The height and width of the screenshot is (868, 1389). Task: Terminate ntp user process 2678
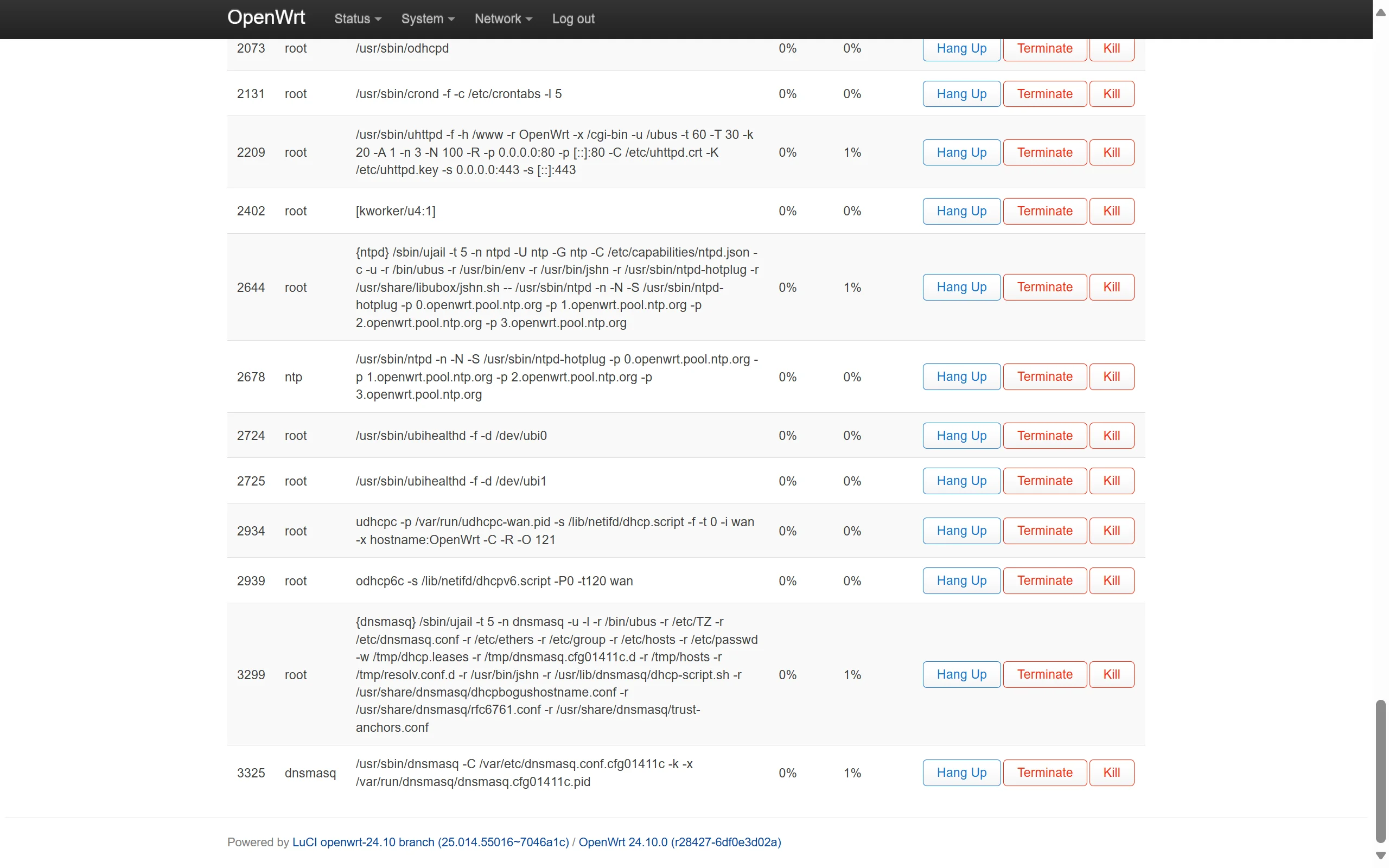click(x=1044, y=376)
